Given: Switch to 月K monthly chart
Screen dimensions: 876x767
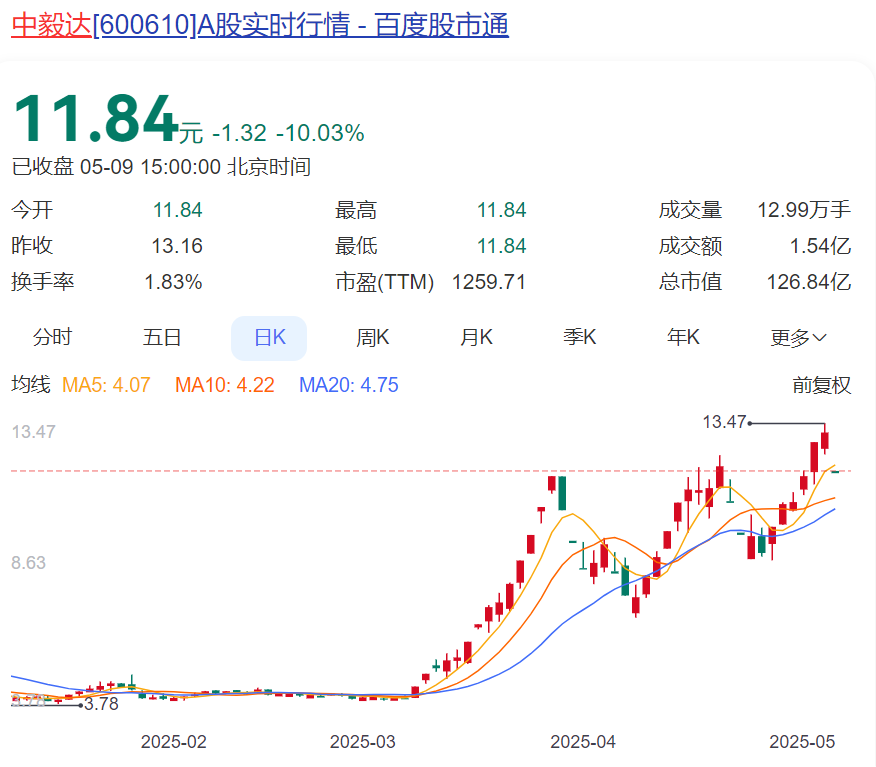Looking at the screenshot, I should (476, 338).
